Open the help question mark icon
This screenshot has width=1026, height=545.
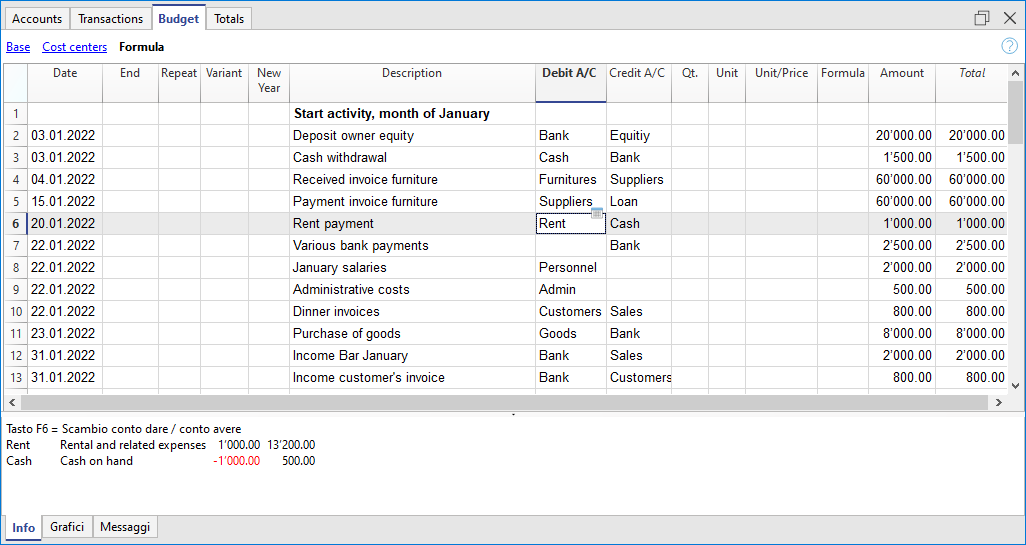1009,46
